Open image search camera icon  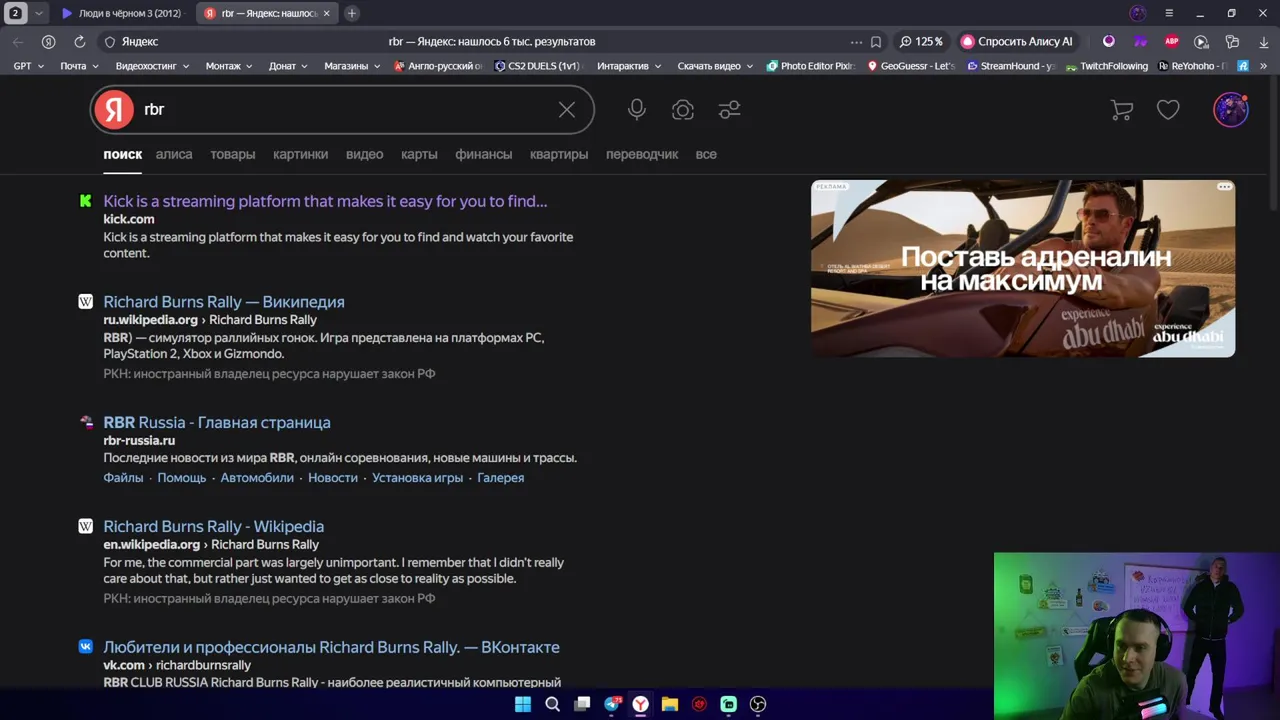(x=683, y=110)
